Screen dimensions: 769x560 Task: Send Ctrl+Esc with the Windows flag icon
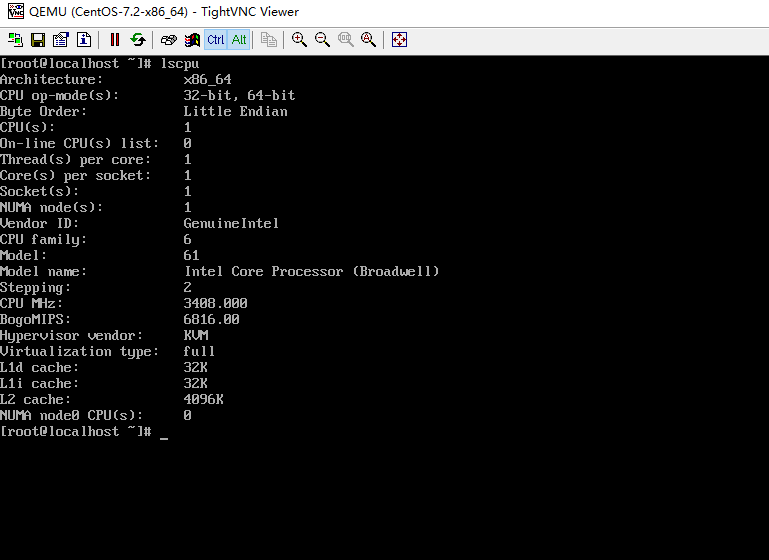(x=192, y=40)
